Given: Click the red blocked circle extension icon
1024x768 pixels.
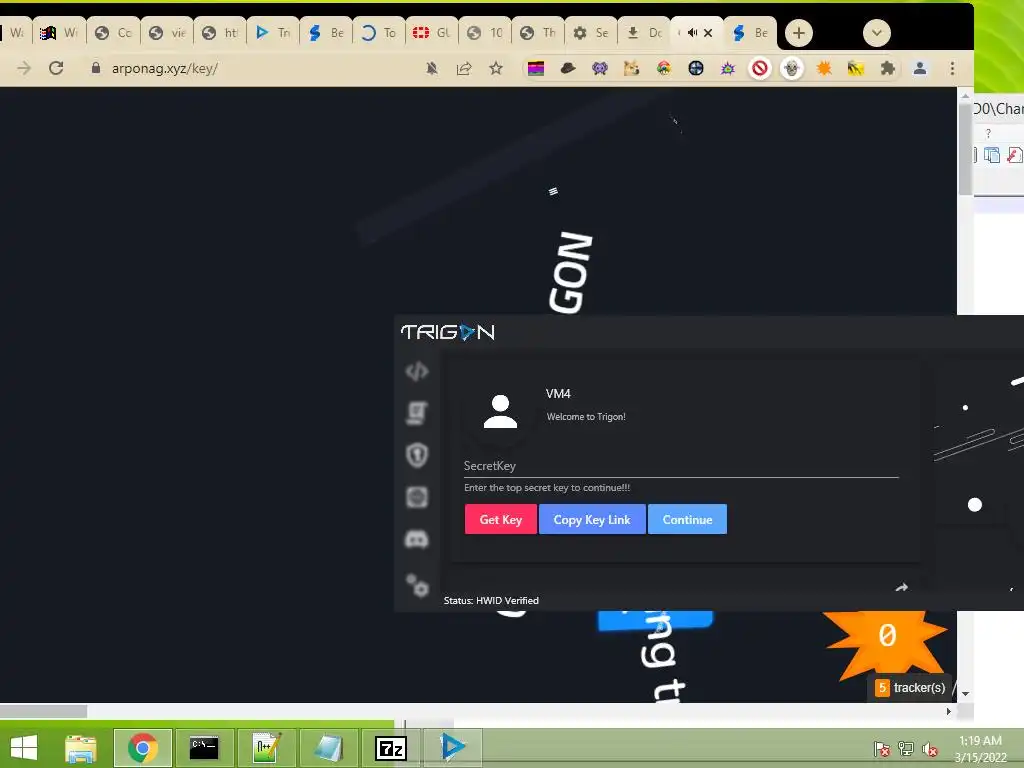Looking at the screenshot, I should [760, 68].
